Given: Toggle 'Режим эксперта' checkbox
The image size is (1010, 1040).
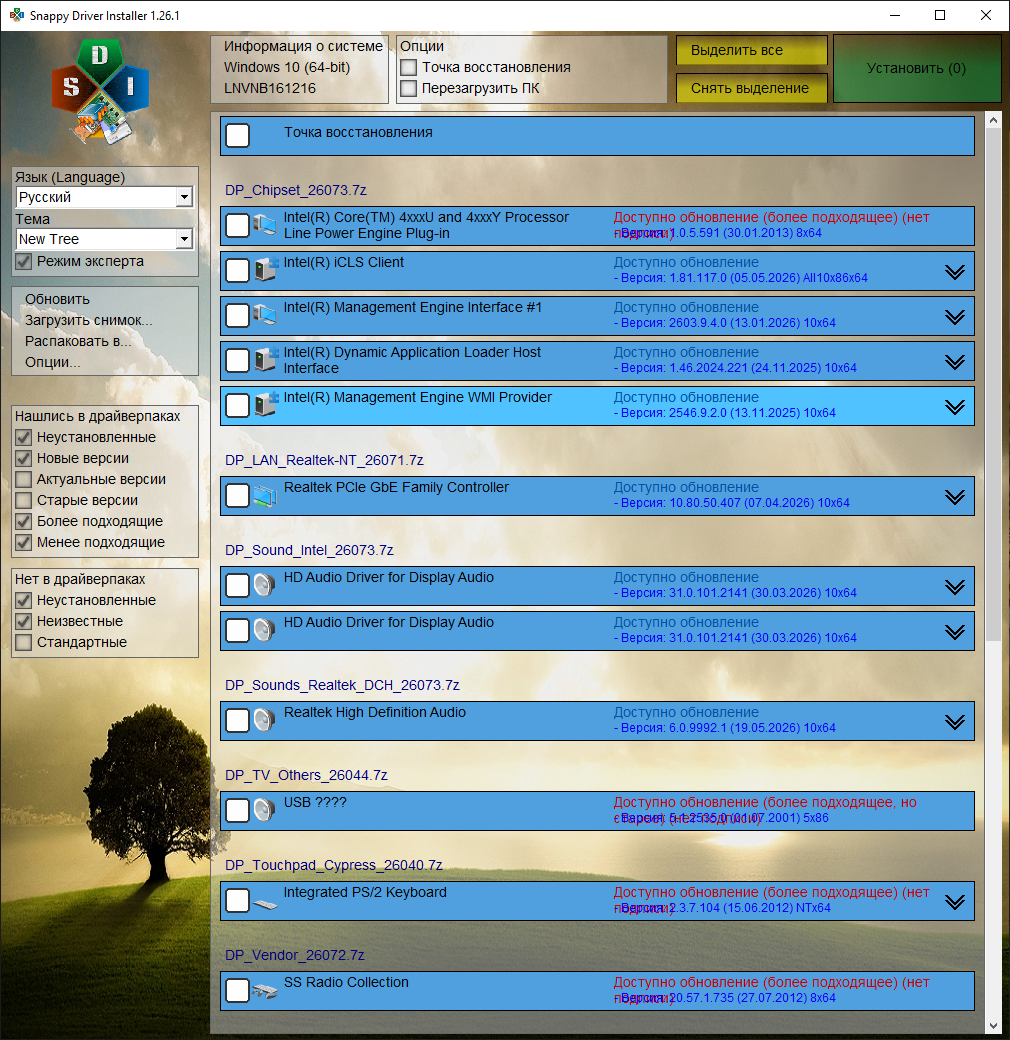Looking at the screenshot, I should pos(24,261).
